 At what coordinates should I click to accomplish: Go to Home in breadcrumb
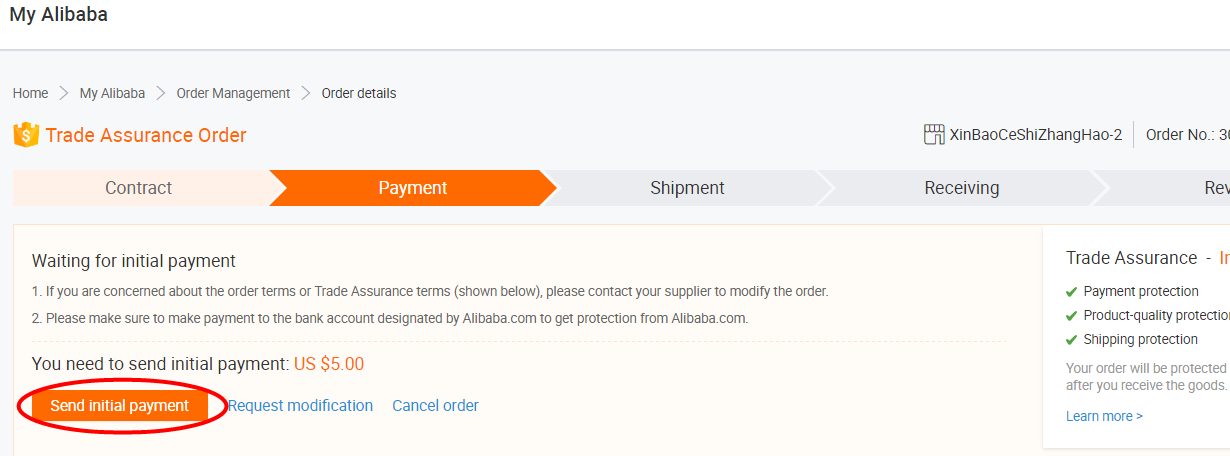pyautogui.click(x=30, y=93)
